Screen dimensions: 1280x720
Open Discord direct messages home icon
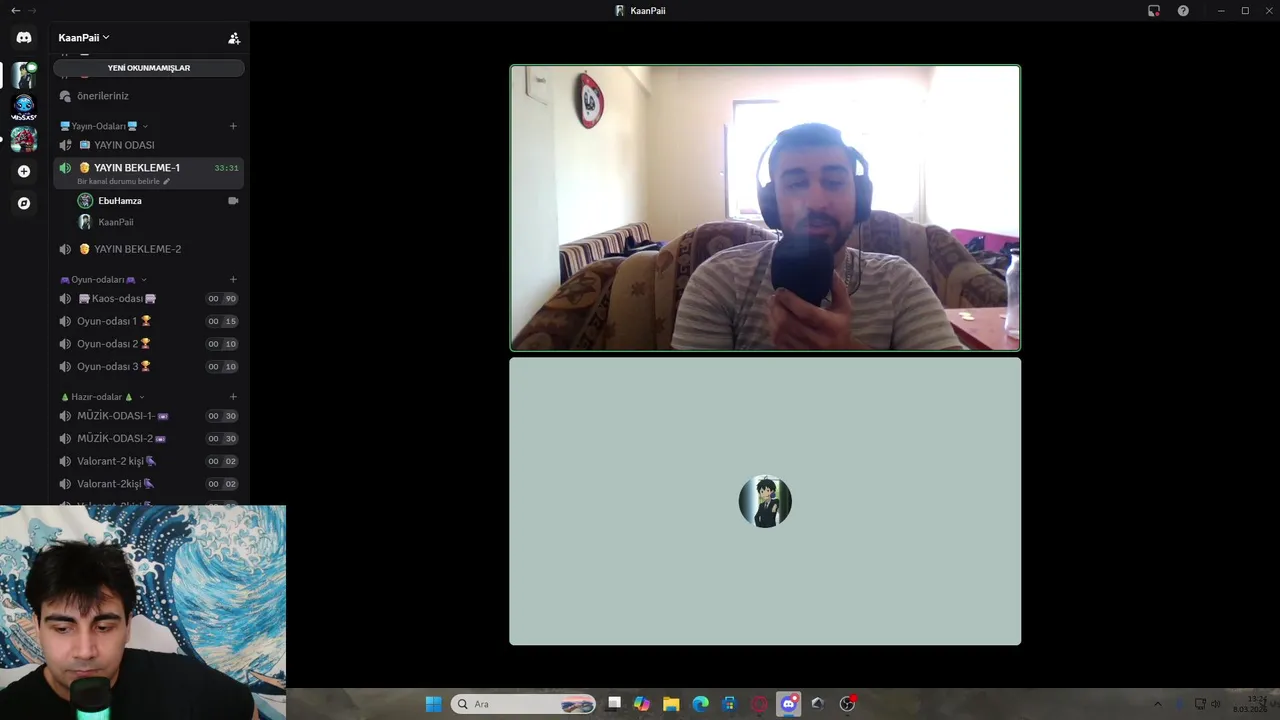[x=24, y=38]
